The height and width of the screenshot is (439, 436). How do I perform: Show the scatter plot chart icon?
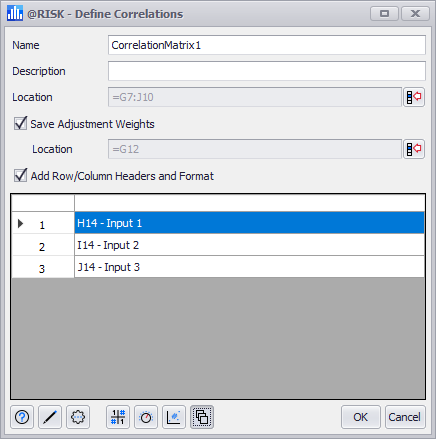pyautogui.click(x=174, y=417)
